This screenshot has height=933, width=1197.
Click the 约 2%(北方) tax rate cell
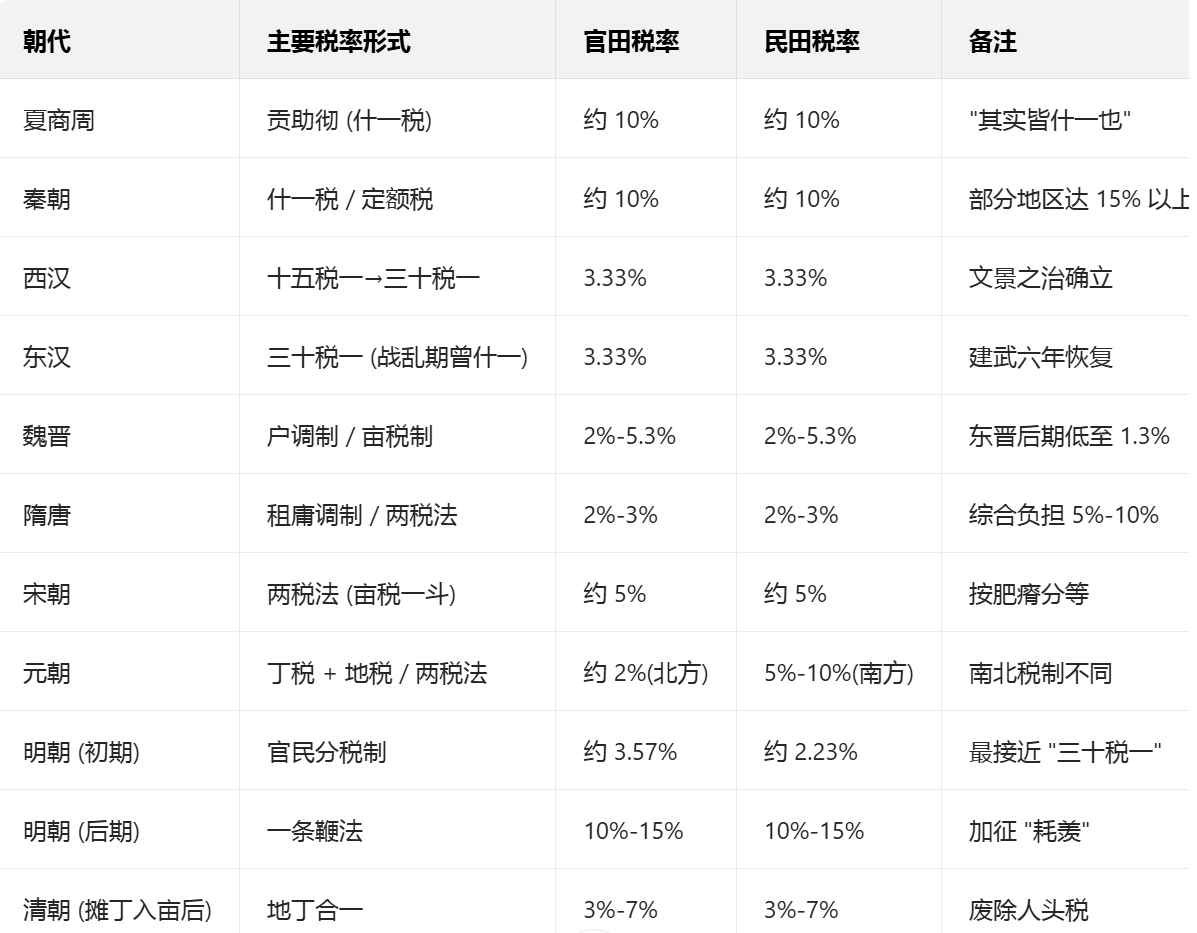(646, 673)
